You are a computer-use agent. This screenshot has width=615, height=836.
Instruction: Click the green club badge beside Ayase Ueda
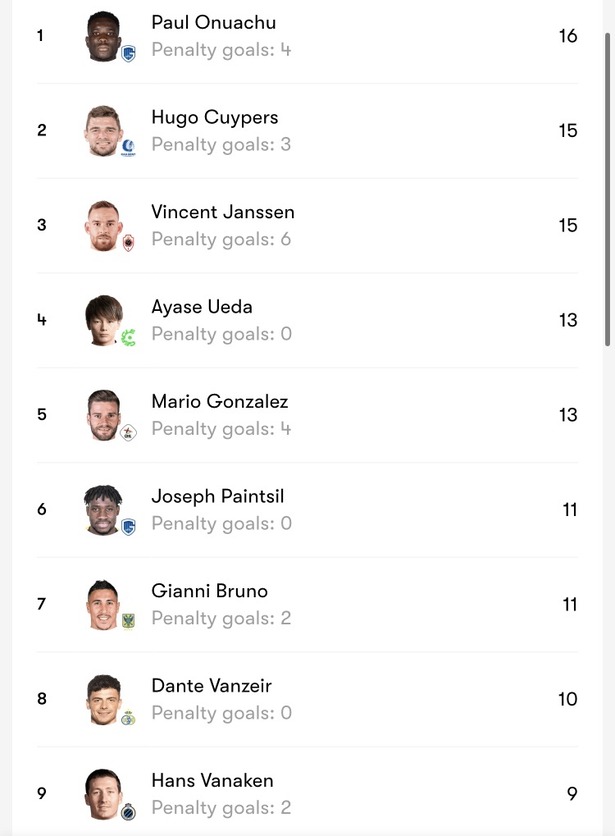128,338
